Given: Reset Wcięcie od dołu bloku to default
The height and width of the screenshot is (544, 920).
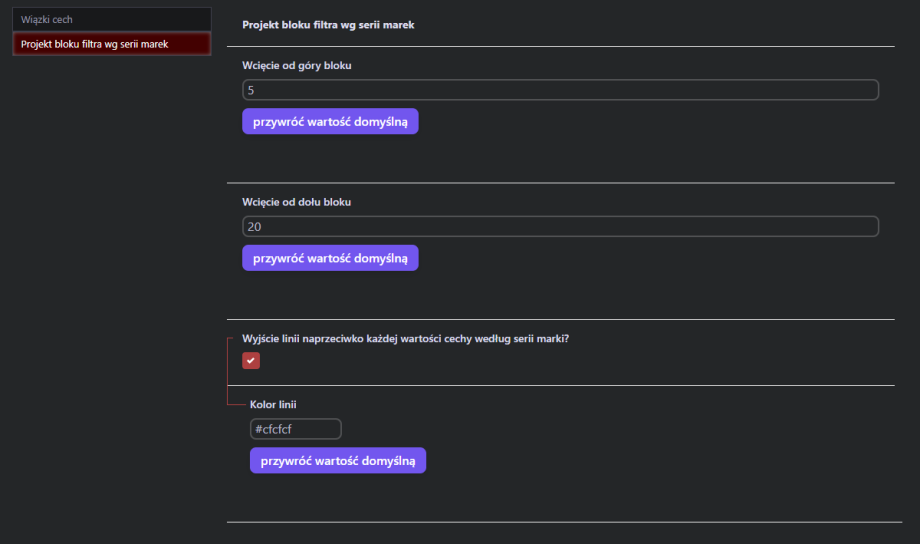Looking at the screenshot, I should (330, 258).
